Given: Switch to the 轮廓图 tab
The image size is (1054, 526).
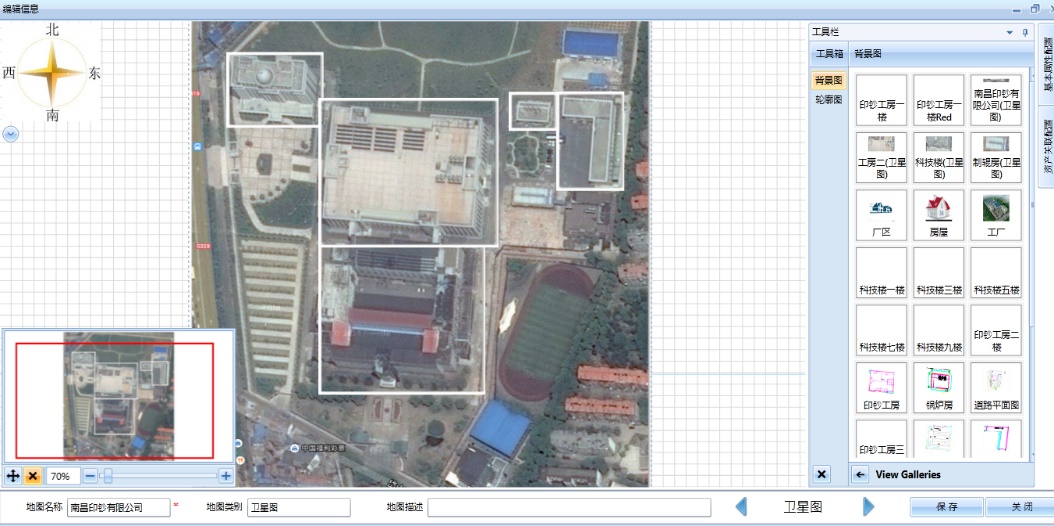Looking at the screenshot, I should point(828,99).
